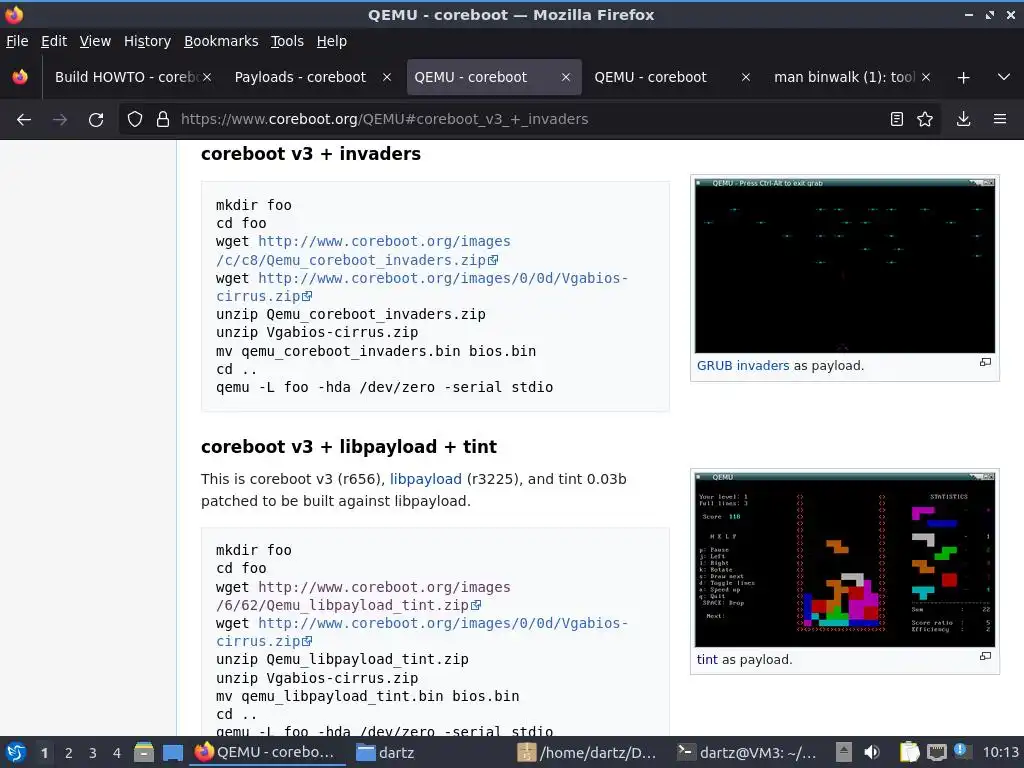The width and height of the screenshot is (1024, 768).
Task: Close the Build HOTWO - coreboot tab
Action: click(x=207, y=77)
